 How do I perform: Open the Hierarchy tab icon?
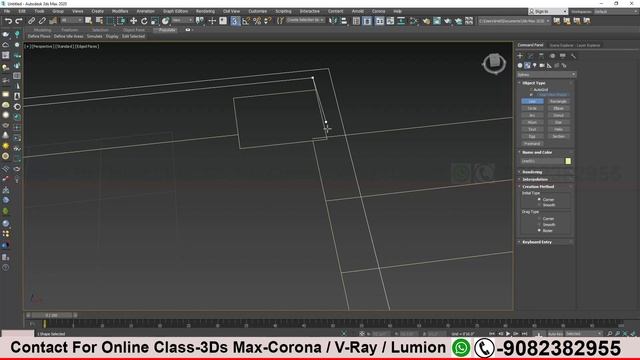(x=541, y=56)
